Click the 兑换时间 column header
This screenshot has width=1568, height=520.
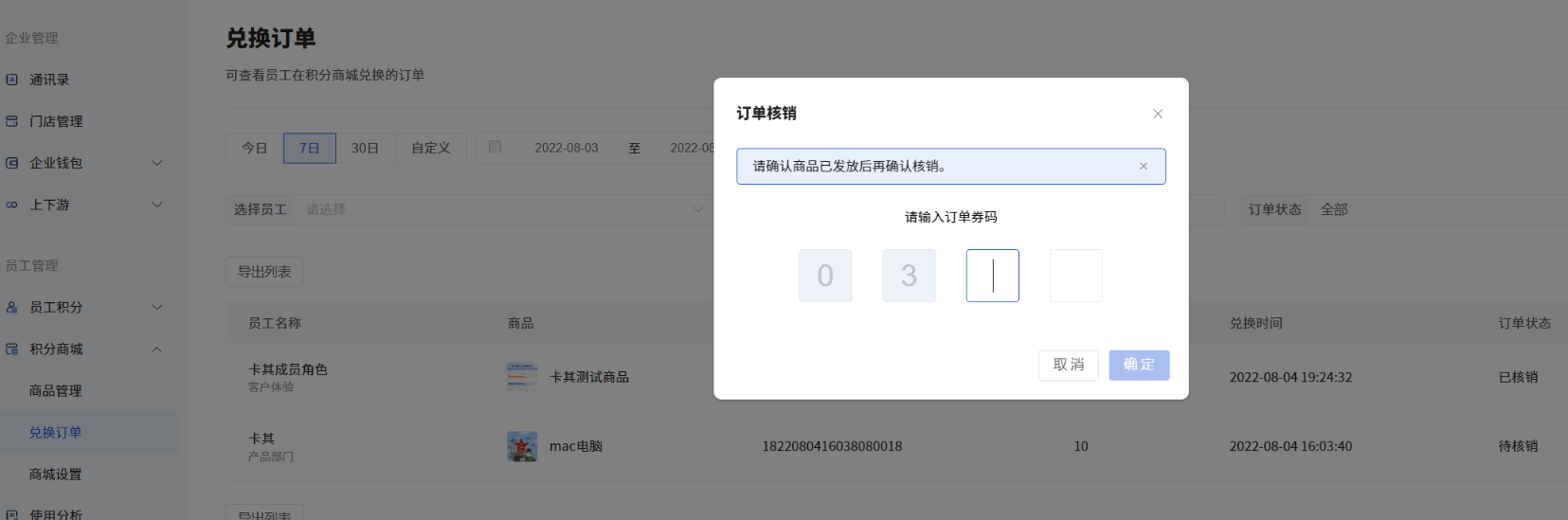(1256, 323)
